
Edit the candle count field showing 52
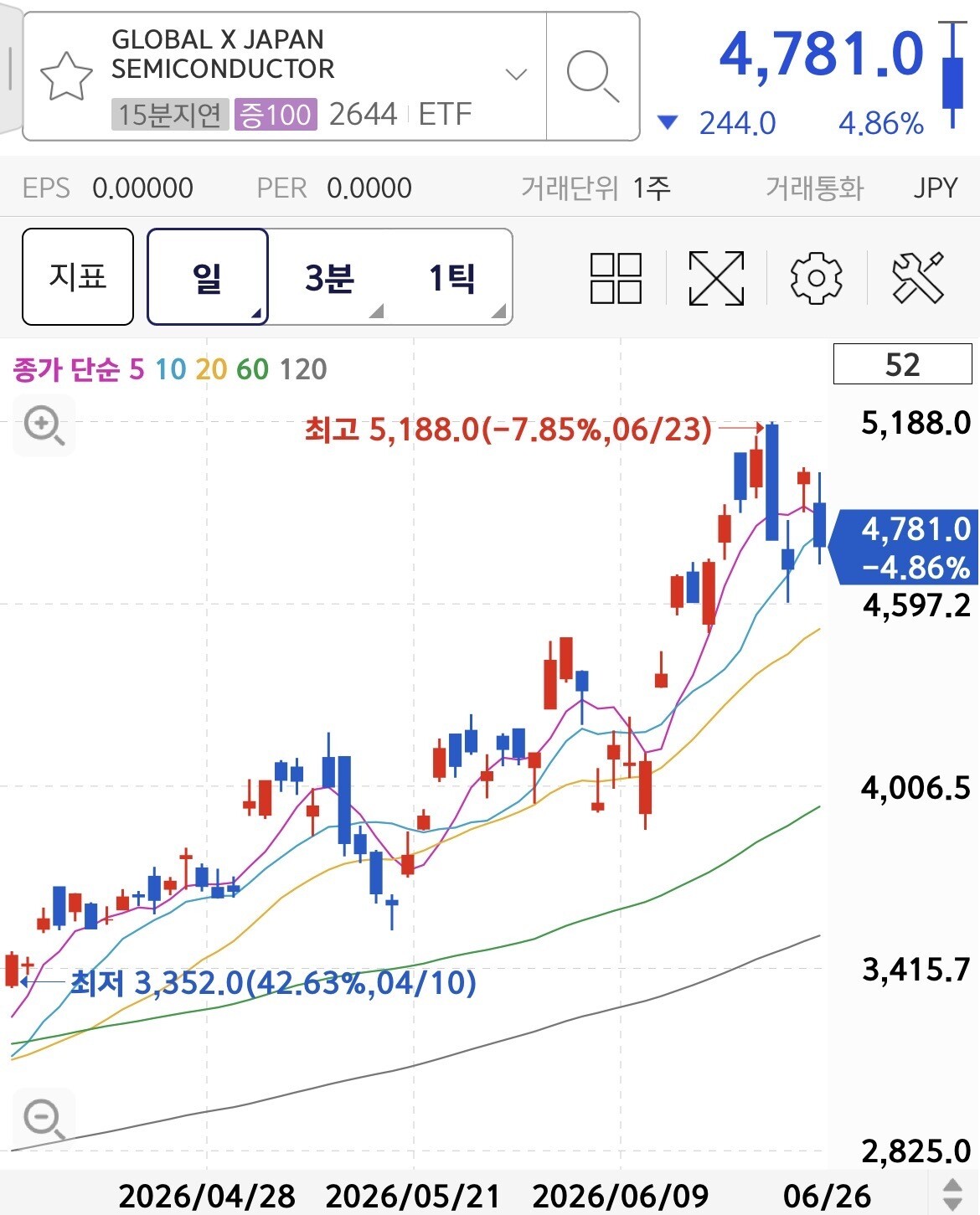902,364
